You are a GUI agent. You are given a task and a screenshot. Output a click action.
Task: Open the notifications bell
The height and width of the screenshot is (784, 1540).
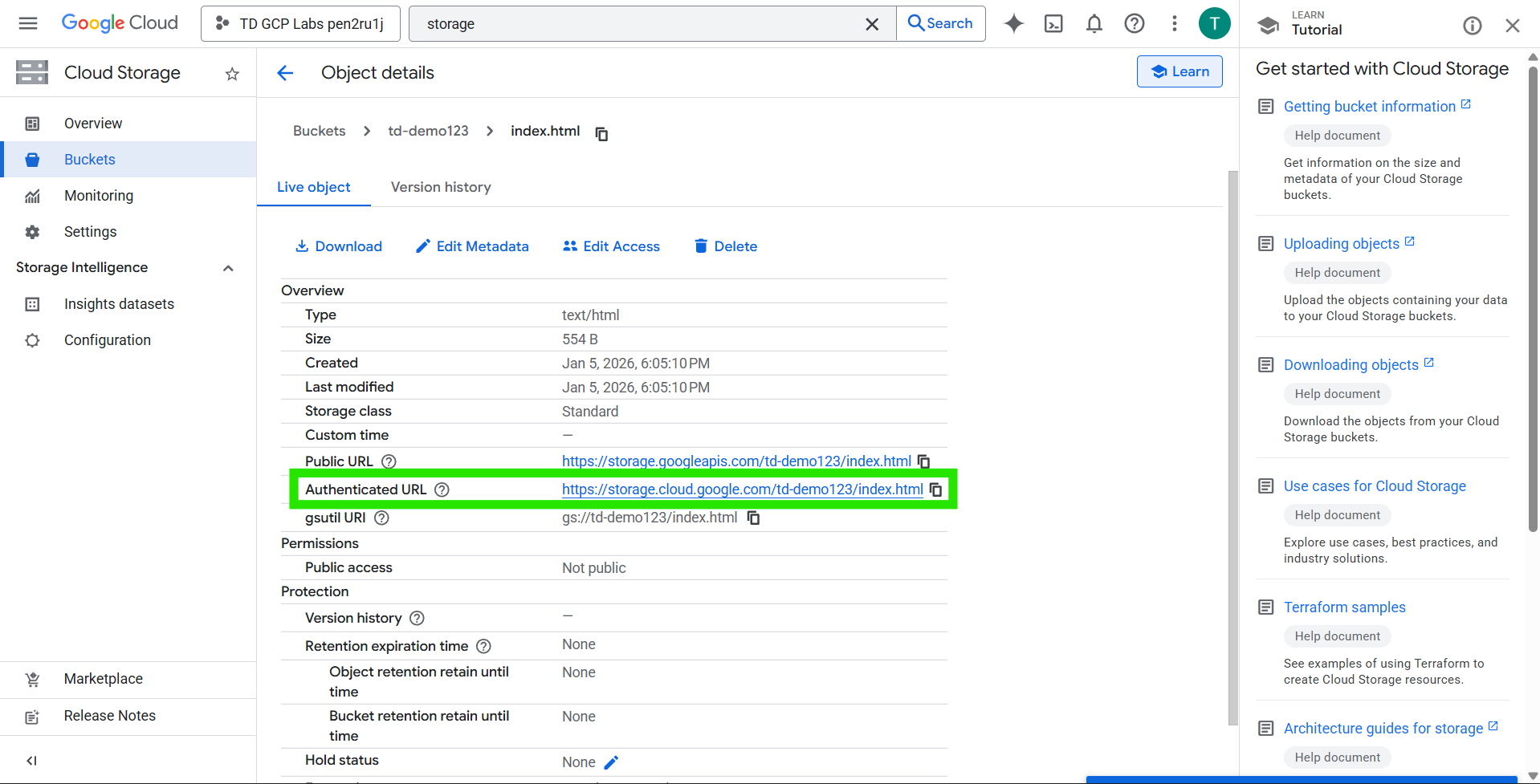[1094, 24]
